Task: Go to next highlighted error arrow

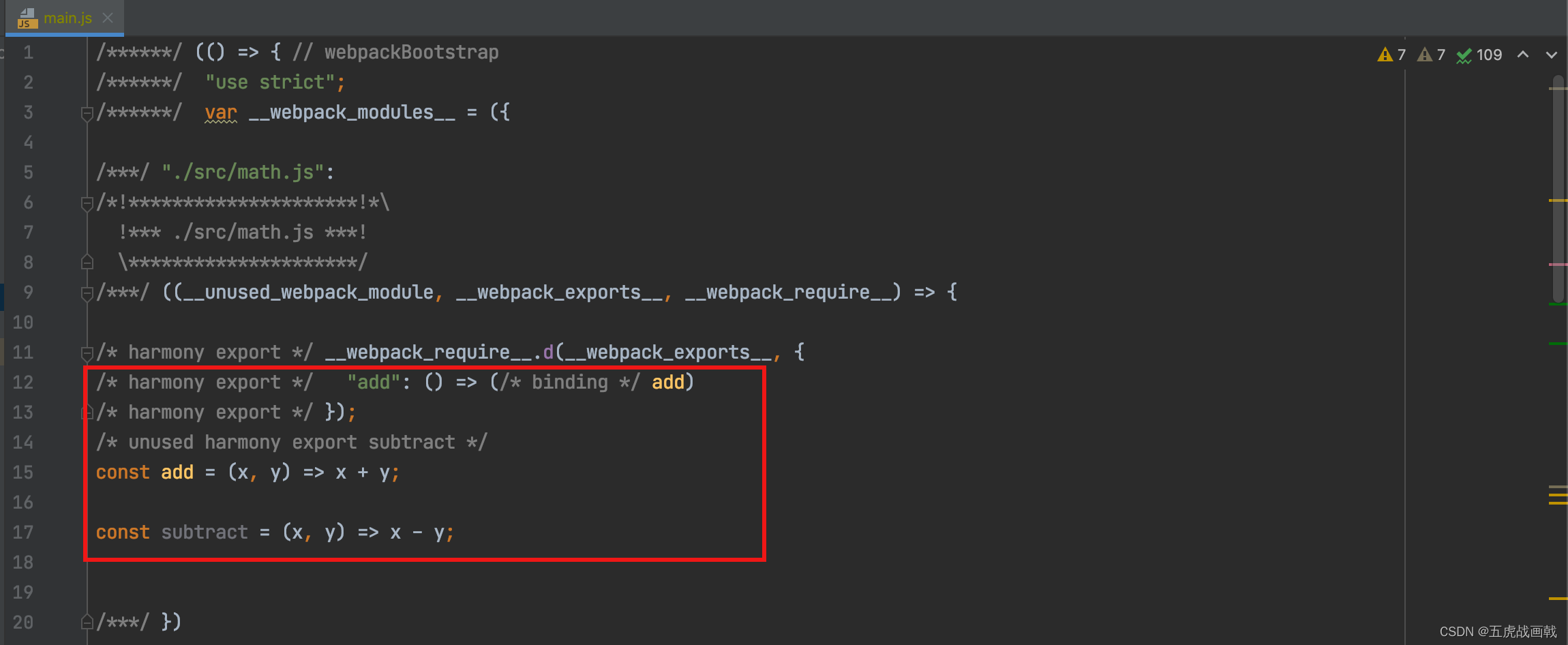Action: [1552, 55]
